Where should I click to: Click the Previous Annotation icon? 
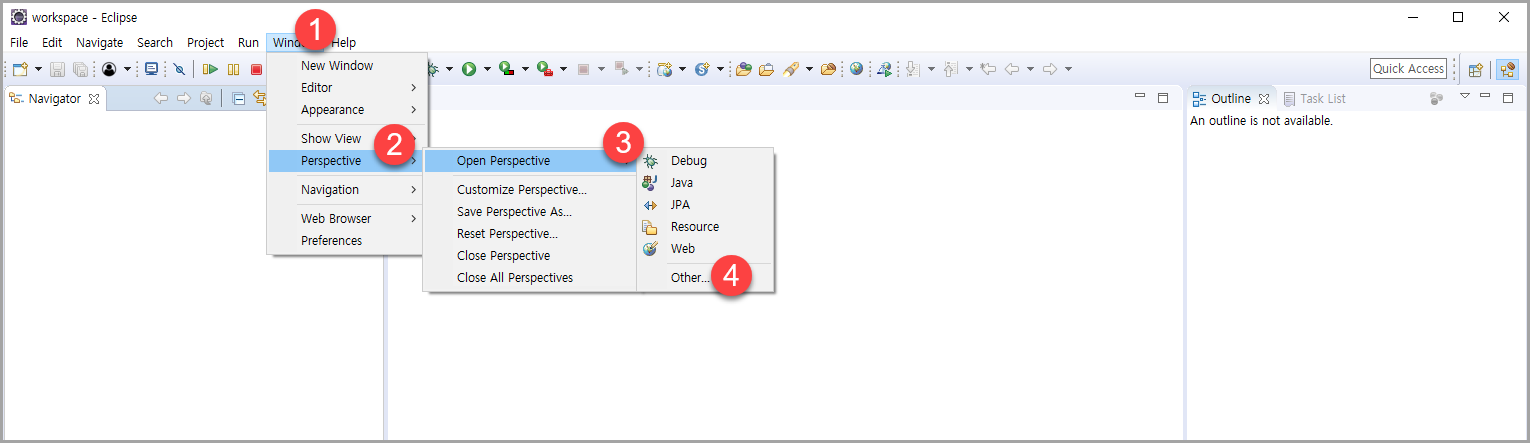click(x=951, y=69)
